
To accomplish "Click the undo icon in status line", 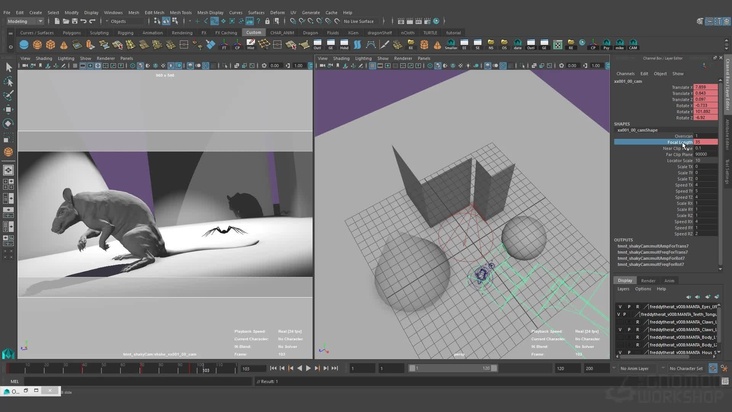I will point(86,21).
